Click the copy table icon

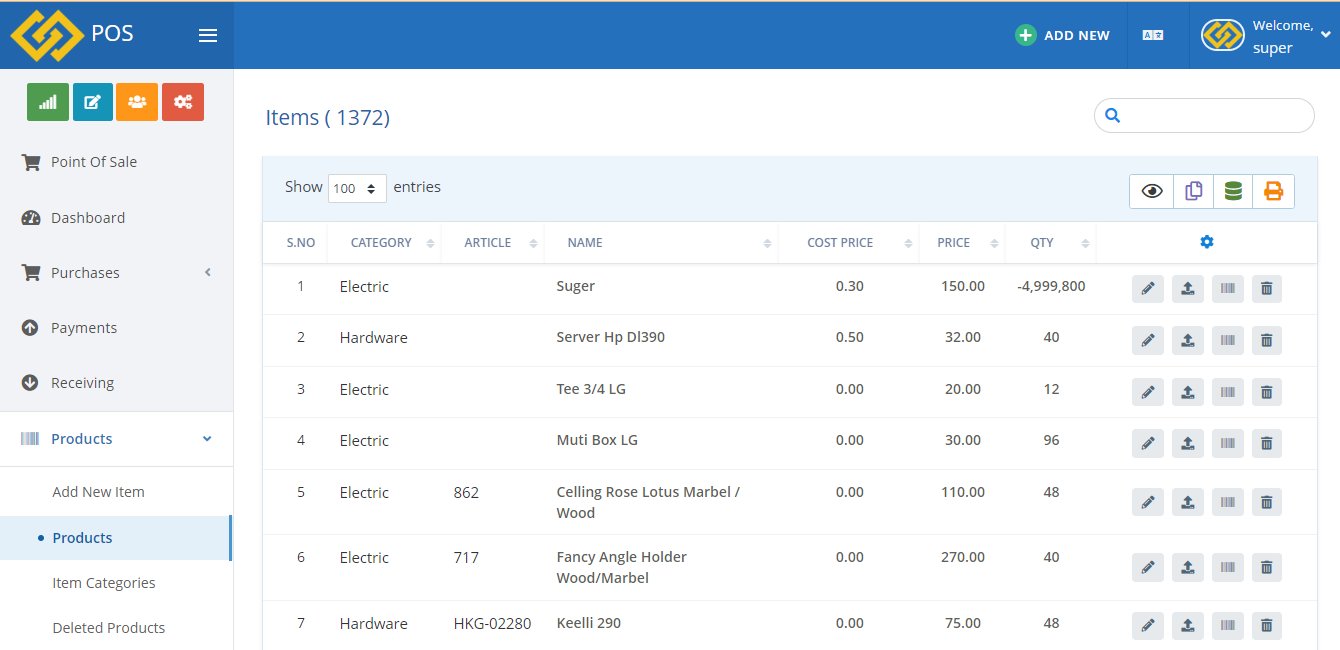[x=1193, y=191]
